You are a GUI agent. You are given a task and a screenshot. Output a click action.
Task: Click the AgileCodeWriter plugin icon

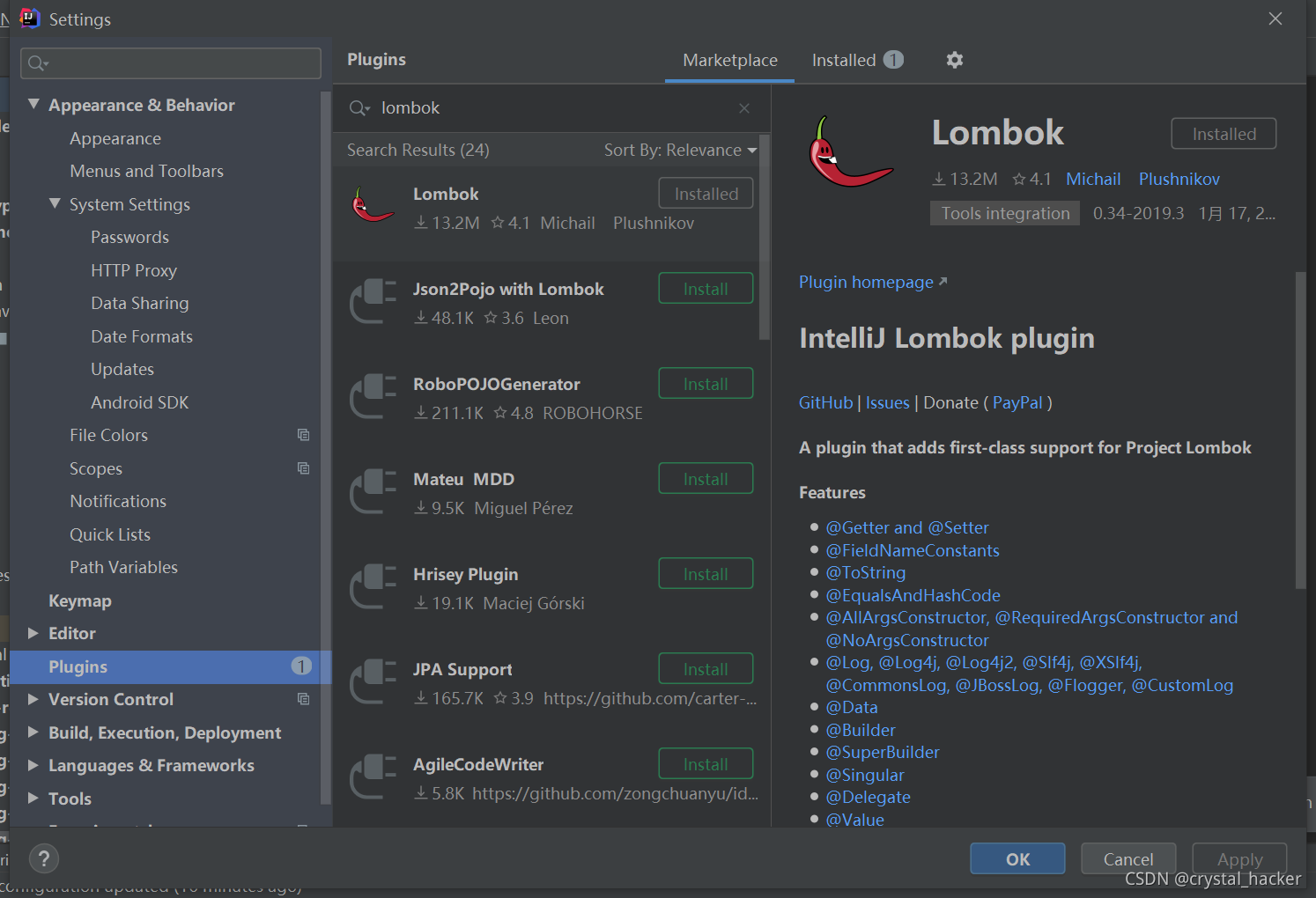(373, 777)
